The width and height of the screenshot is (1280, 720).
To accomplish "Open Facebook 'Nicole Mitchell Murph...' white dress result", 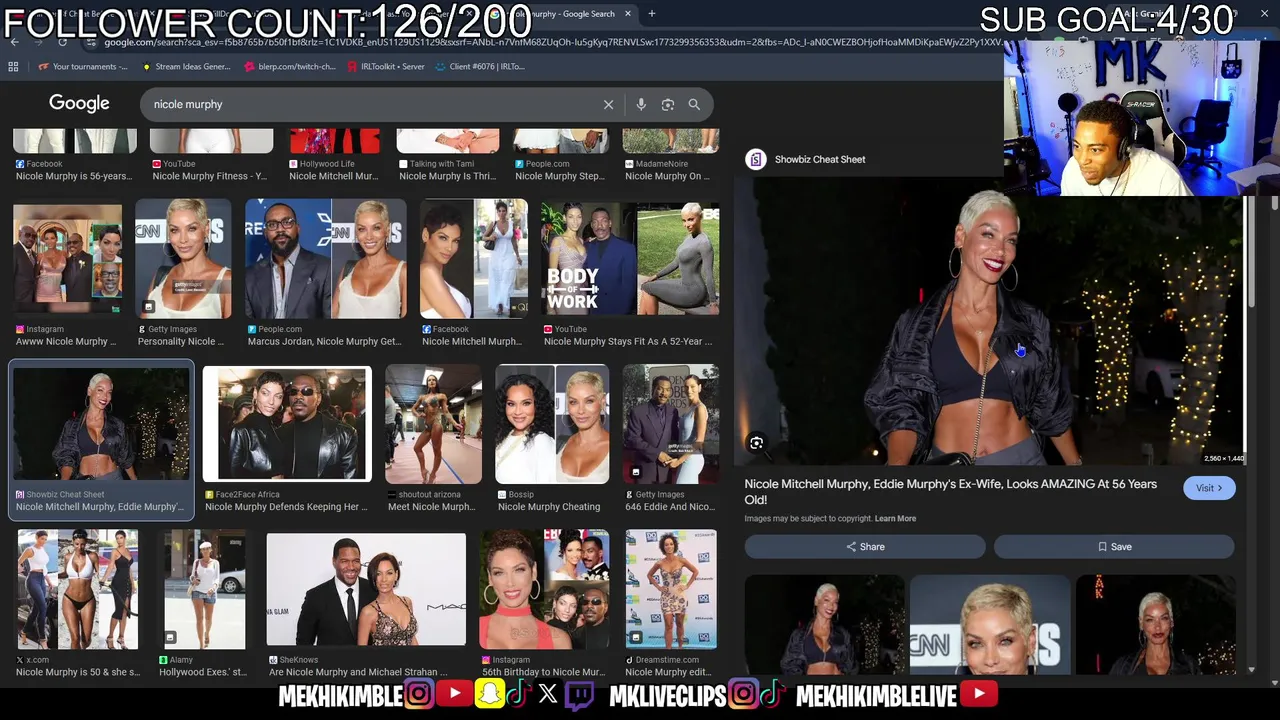I will [474, 259].
